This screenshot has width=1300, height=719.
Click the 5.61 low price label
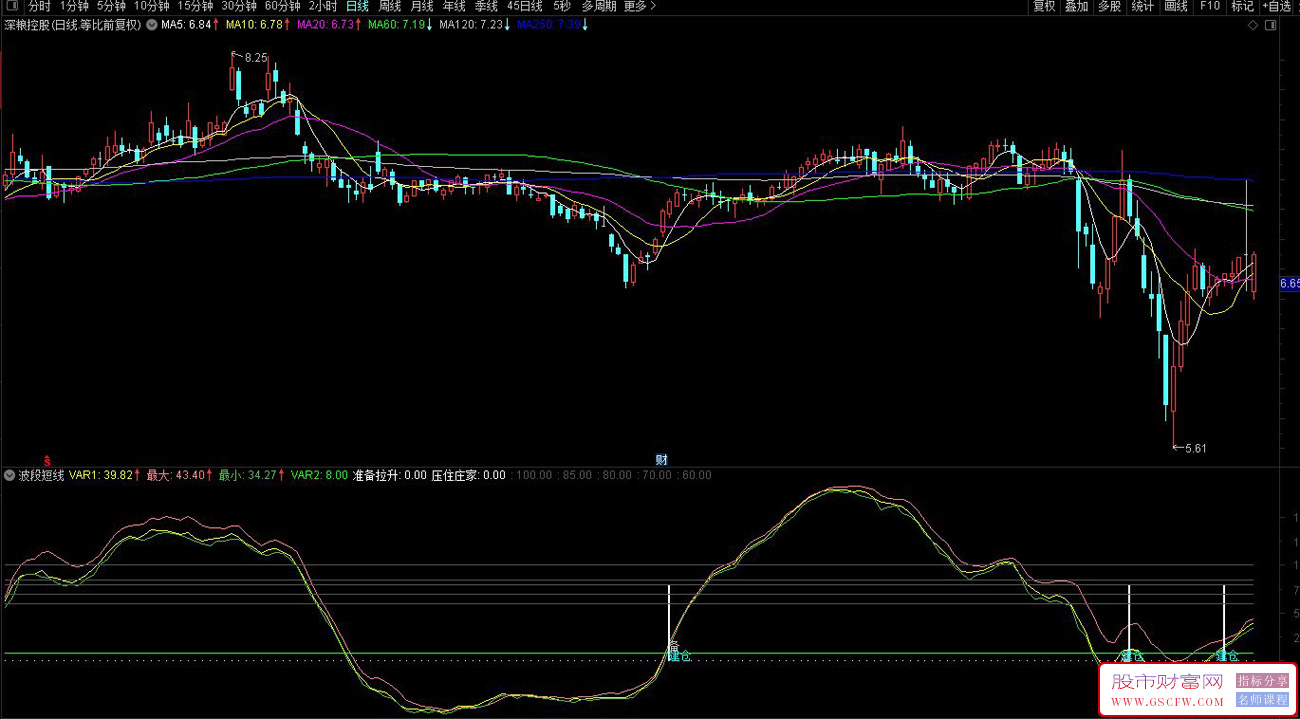pyautogui.click(x=1195, y=448)
